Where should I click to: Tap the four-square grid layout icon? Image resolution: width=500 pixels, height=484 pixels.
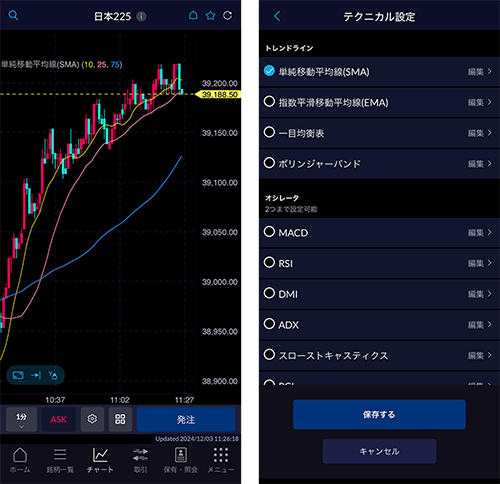[x=120, y=419]
